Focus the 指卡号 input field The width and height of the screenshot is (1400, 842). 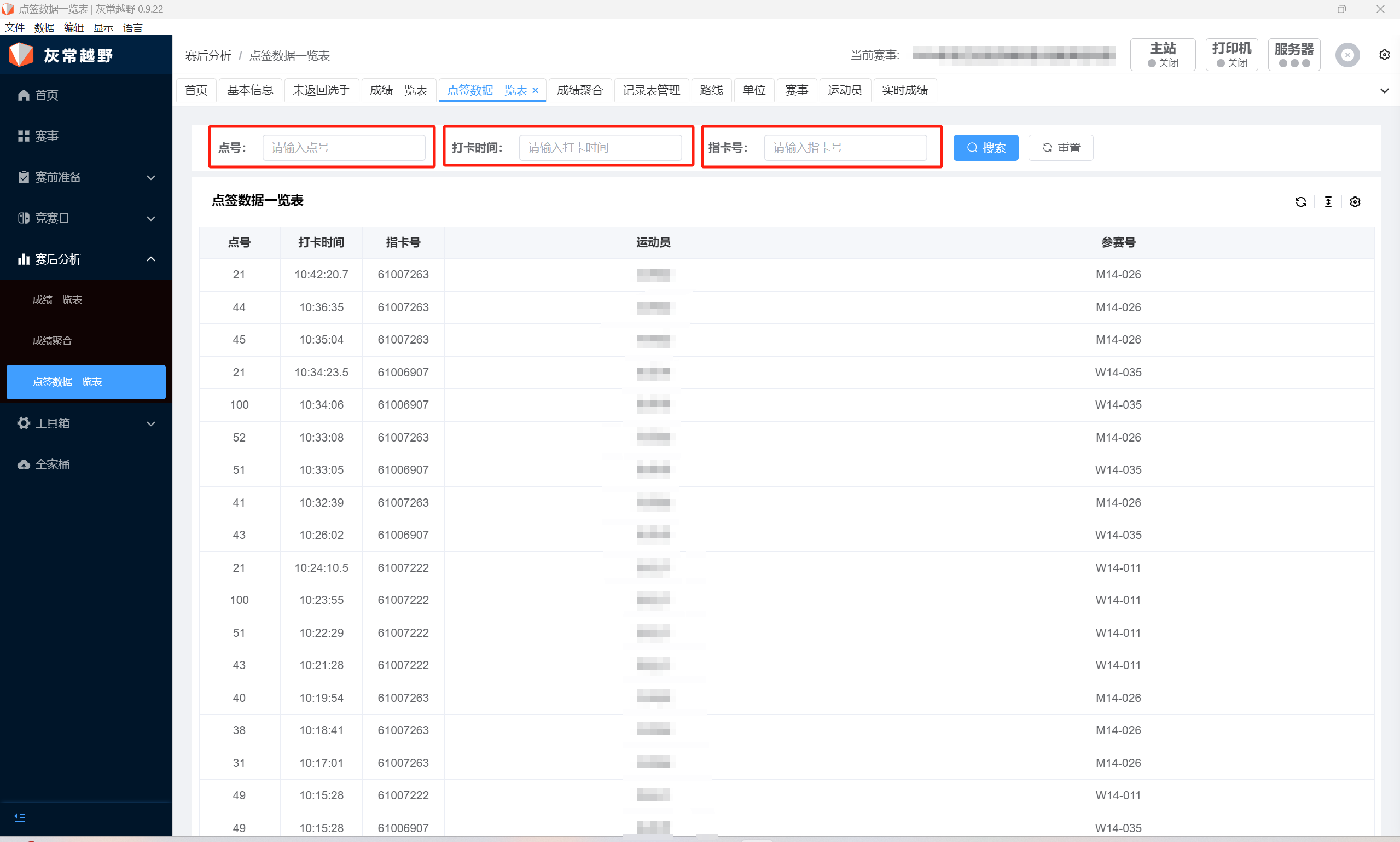[845, 148]
